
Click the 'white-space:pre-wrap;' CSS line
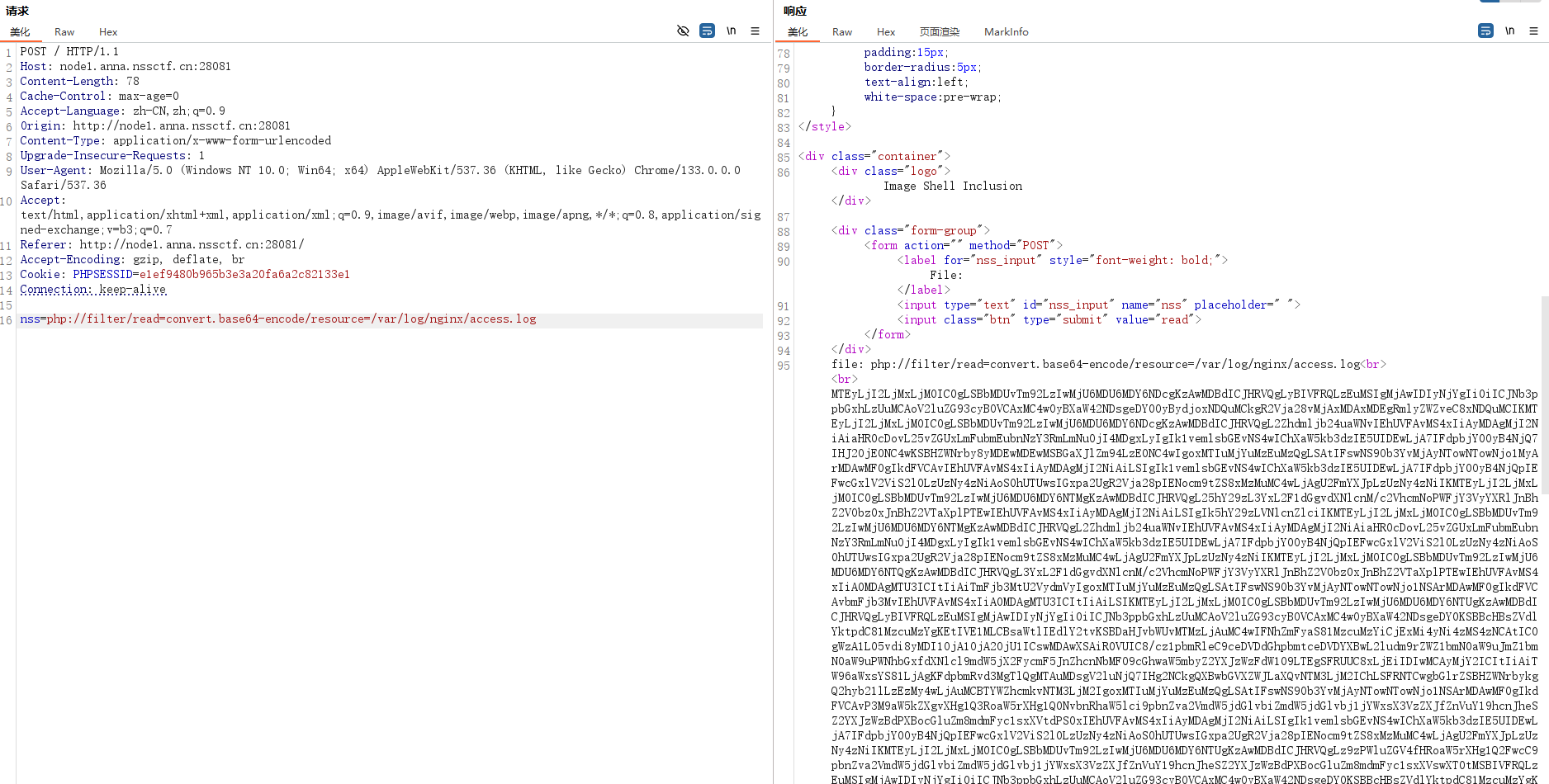[933, 97]
